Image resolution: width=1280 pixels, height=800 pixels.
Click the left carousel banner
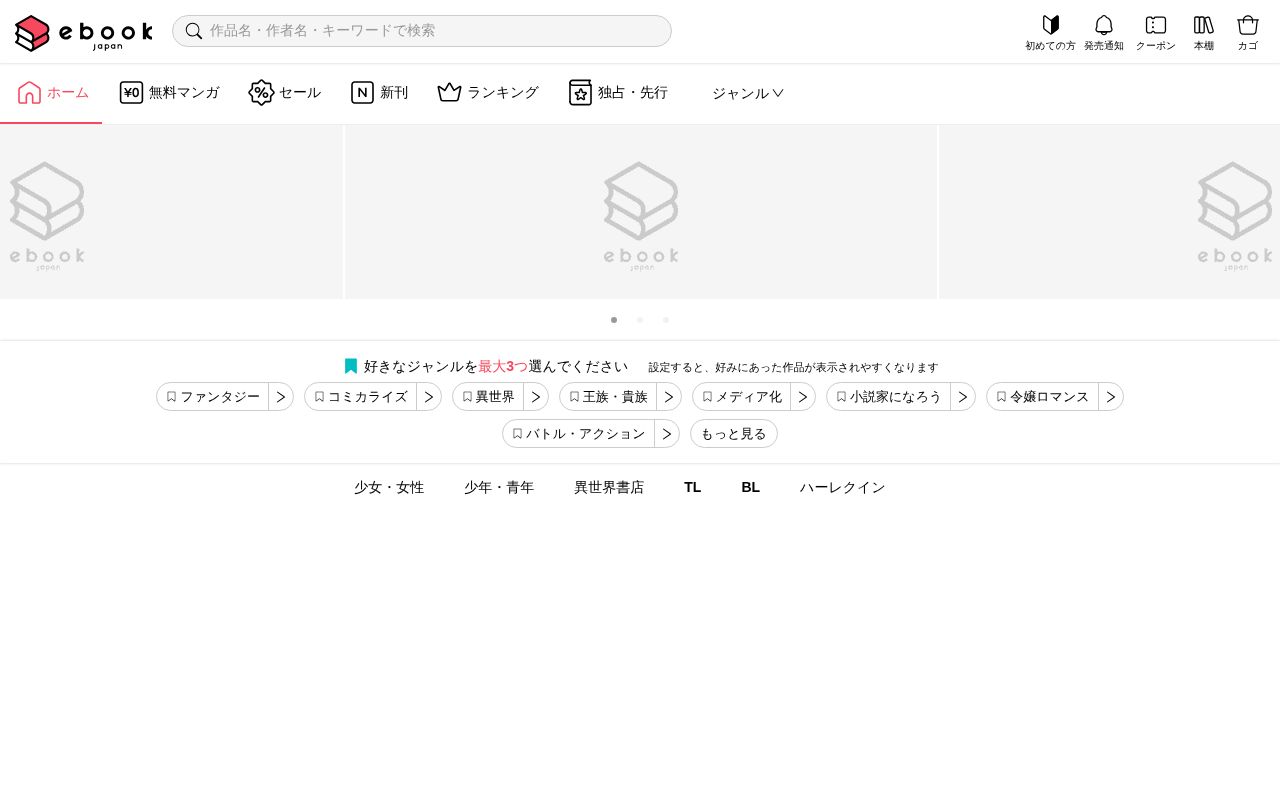tap(171, 212)
